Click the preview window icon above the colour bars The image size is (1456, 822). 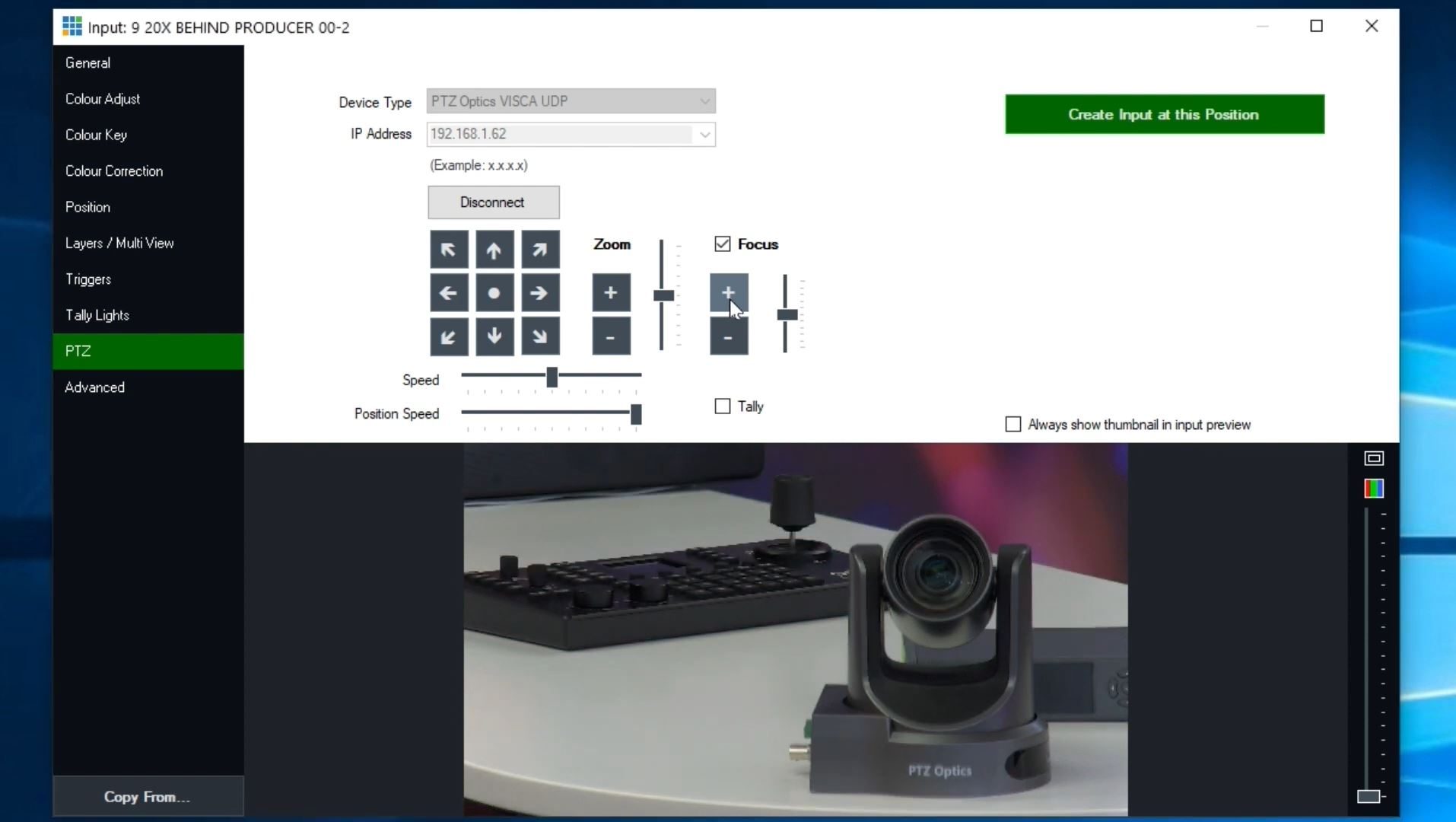1373,458
